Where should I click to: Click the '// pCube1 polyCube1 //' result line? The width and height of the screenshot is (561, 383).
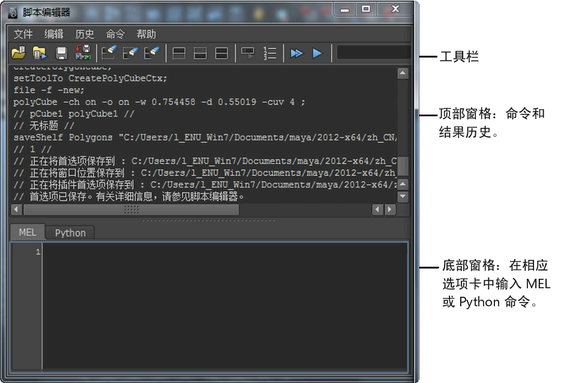click(x=74, y=113)
